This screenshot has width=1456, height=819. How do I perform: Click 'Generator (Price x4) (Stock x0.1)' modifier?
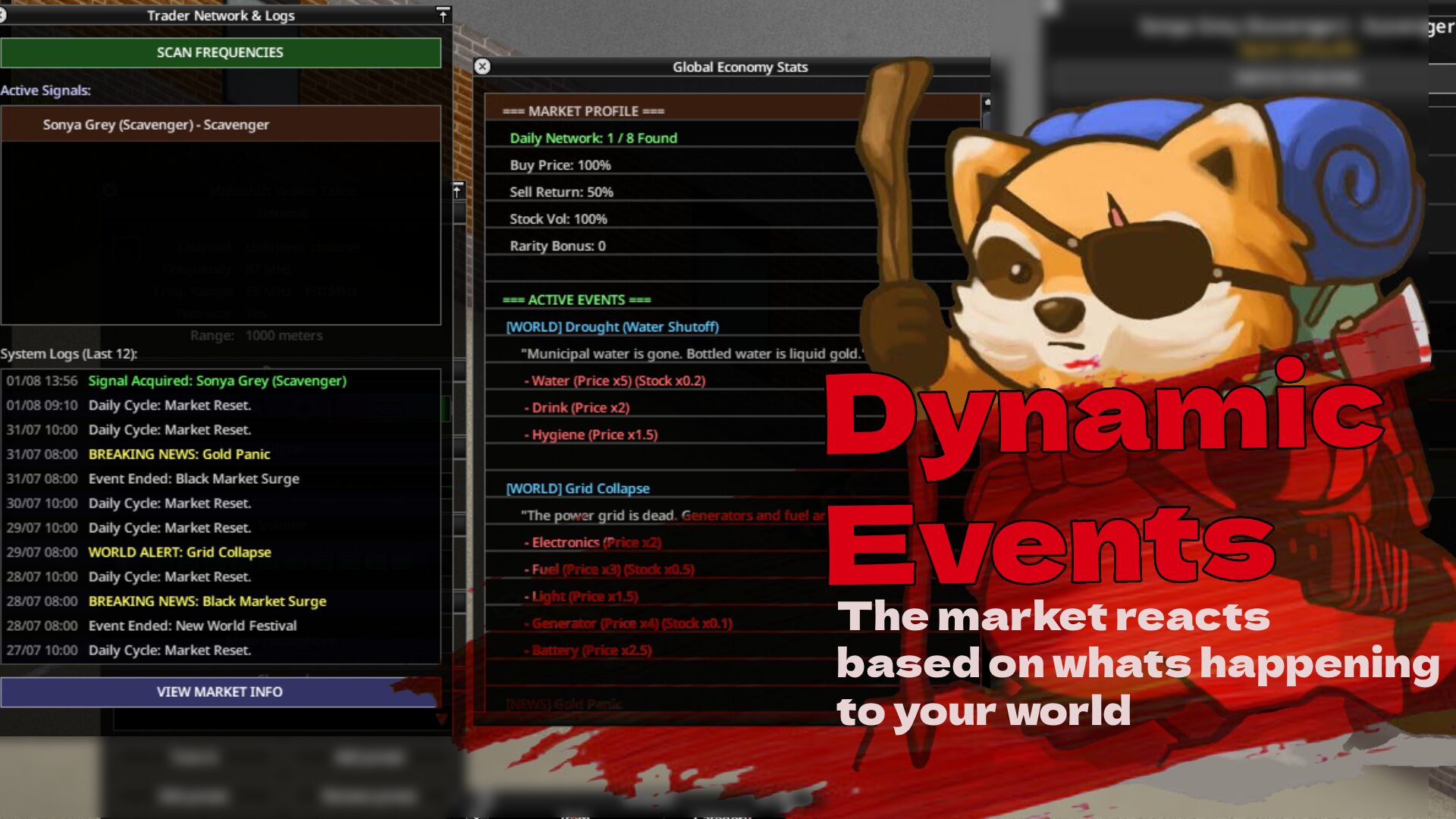(629, 623)
